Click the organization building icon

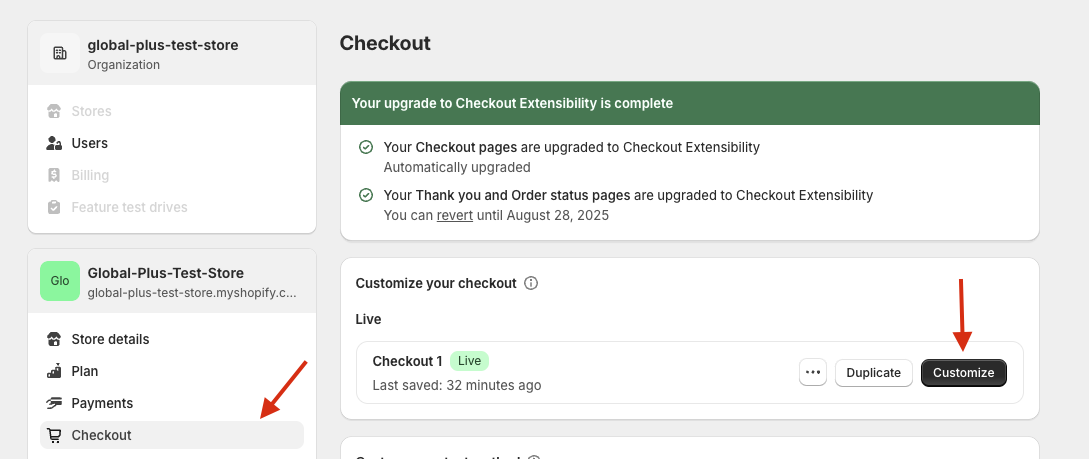point(60,53)
